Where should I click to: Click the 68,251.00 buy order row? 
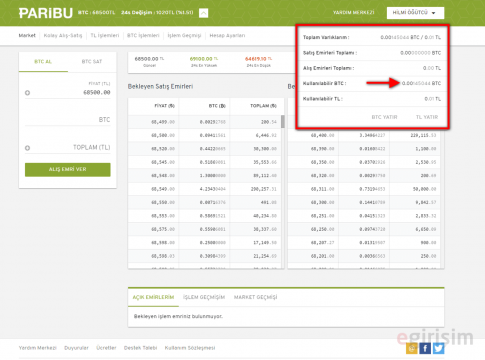364,216
